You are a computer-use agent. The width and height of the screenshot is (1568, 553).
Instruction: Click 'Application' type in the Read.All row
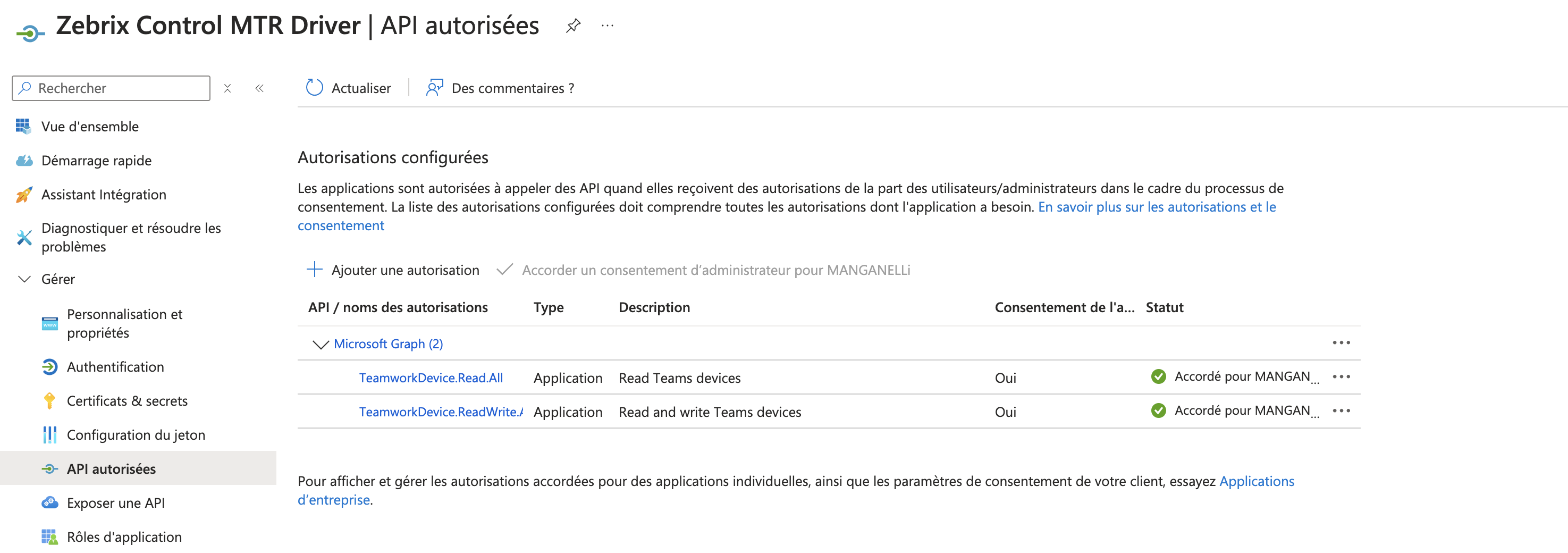568,378
